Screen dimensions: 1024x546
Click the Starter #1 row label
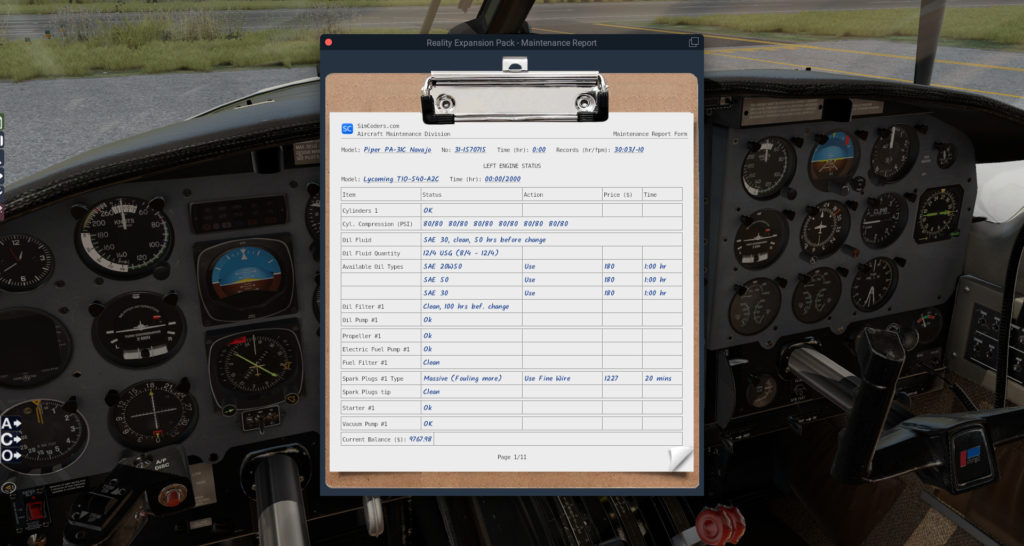[359, 408]
